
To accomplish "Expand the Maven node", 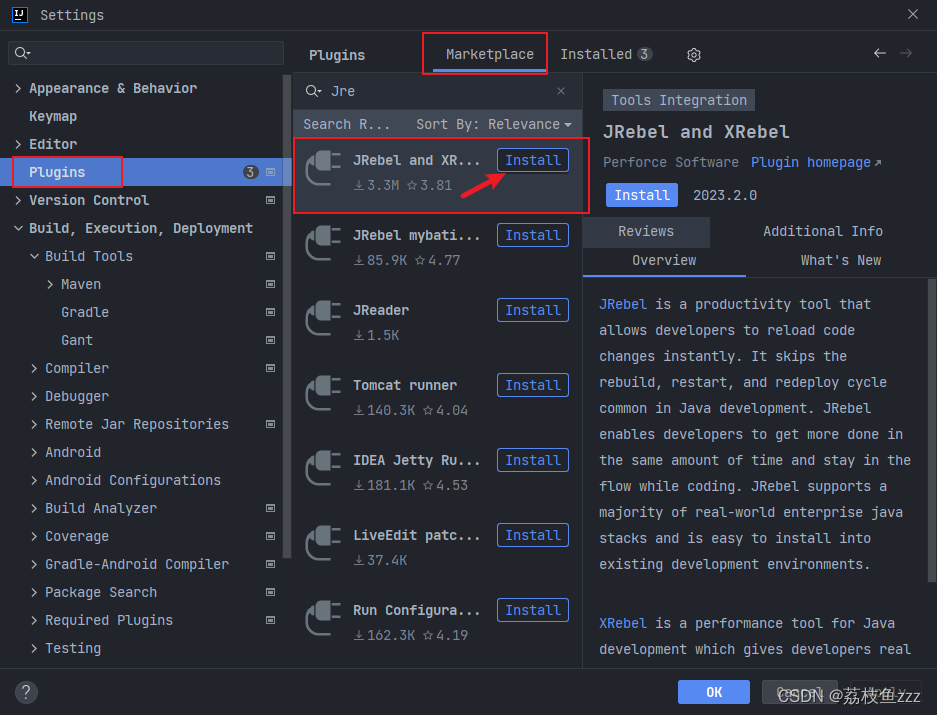I will pos(50,284).
